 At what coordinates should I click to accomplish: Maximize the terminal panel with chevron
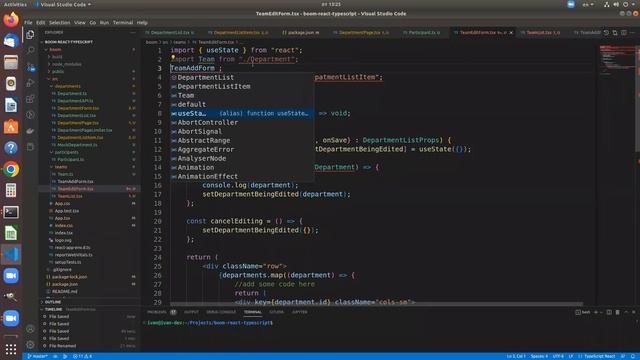626,312
